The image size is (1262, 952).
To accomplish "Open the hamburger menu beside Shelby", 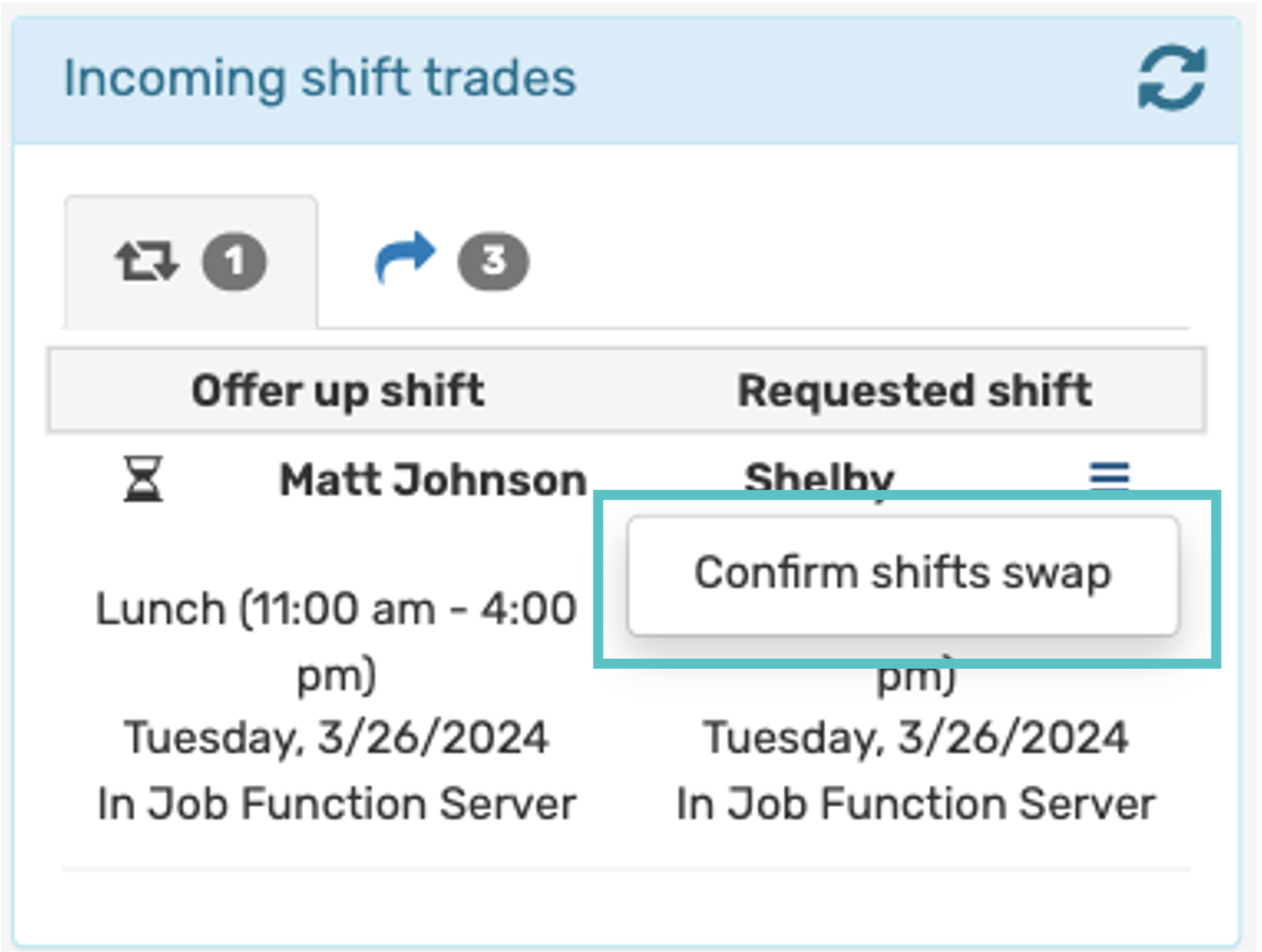I will 1109,476.
